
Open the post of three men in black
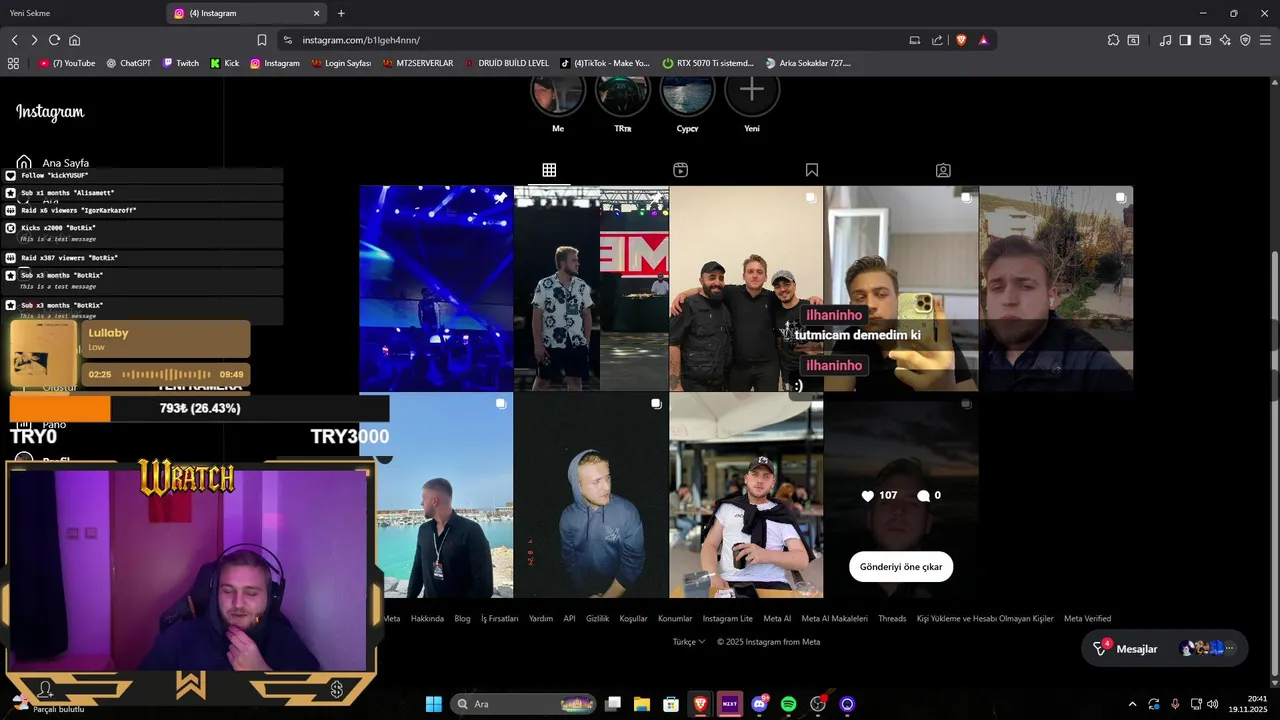746,288
